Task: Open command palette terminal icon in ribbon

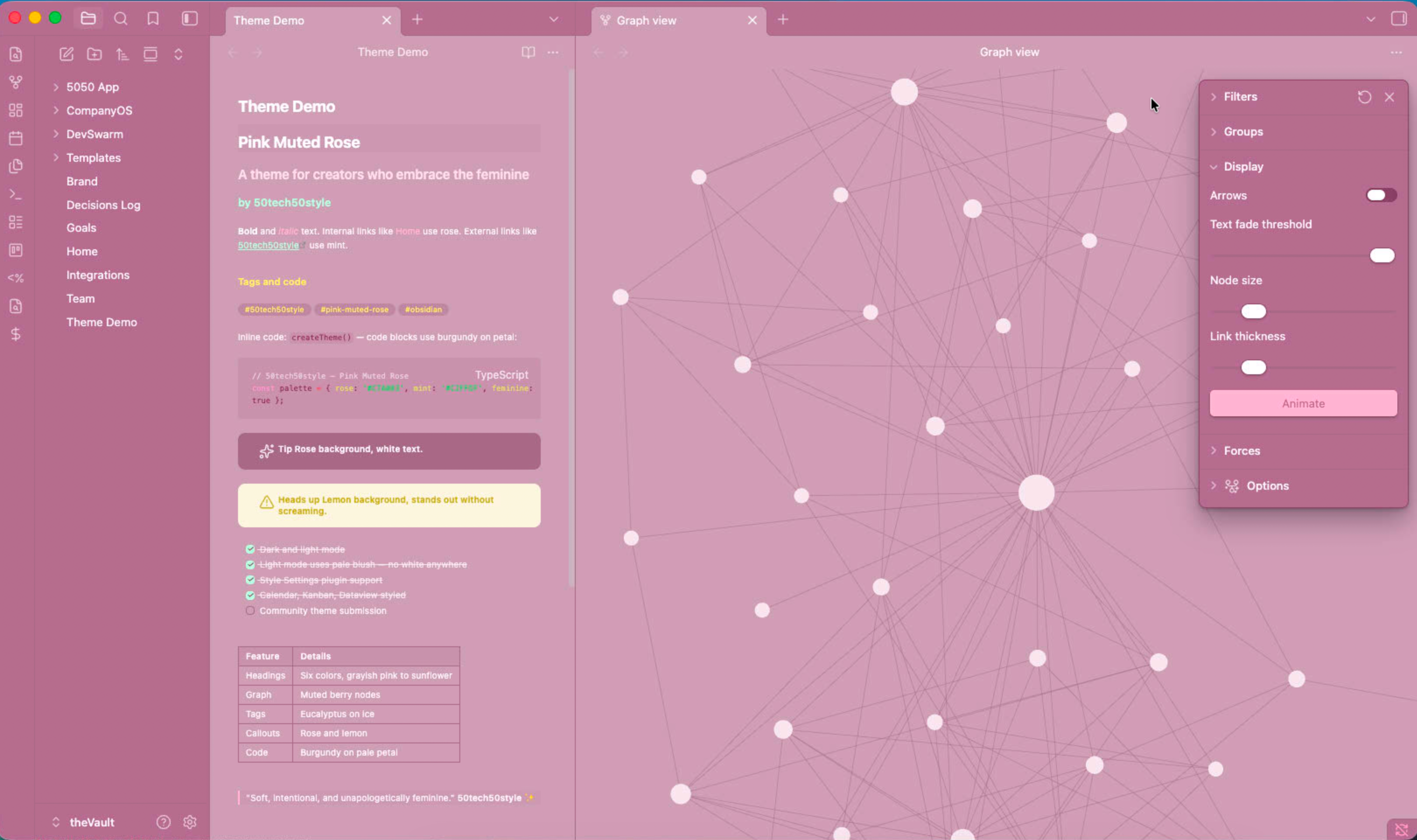Action: (x=16, y=194)
